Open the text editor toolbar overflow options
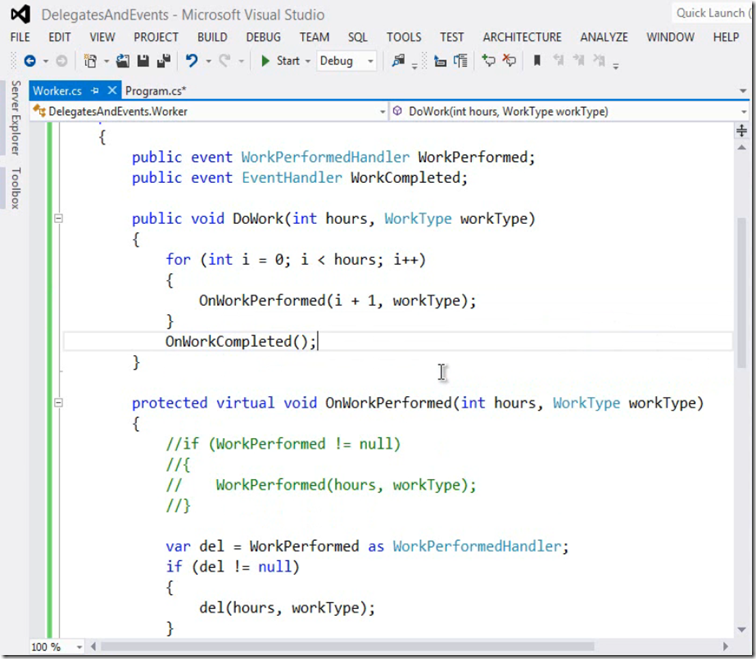This screenshot has width=756, height=659. point(616,65)
